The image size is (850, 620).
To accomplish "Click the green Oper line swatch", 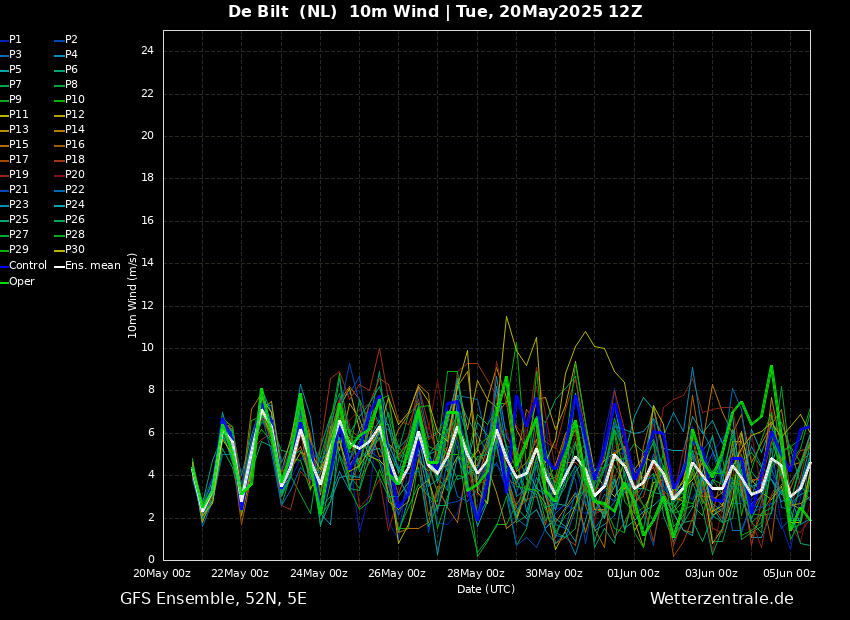I will [4, 282].
